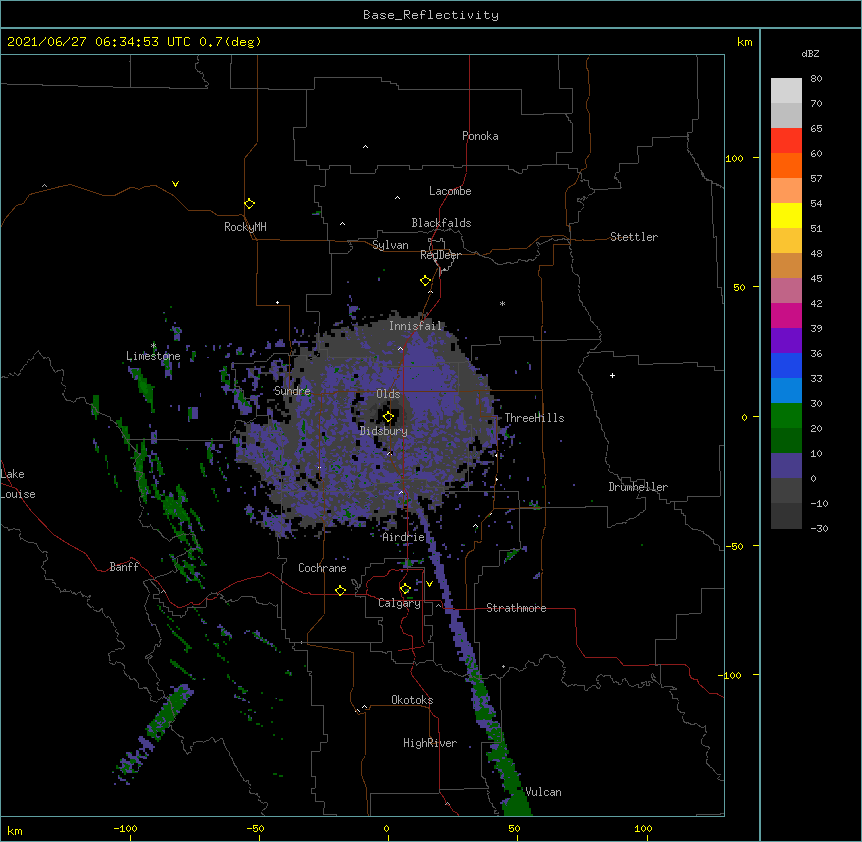Screen dimensions: 862x842
Task: Click the Sundre town label
Action: pyautogui.click(x=292, y=391)
